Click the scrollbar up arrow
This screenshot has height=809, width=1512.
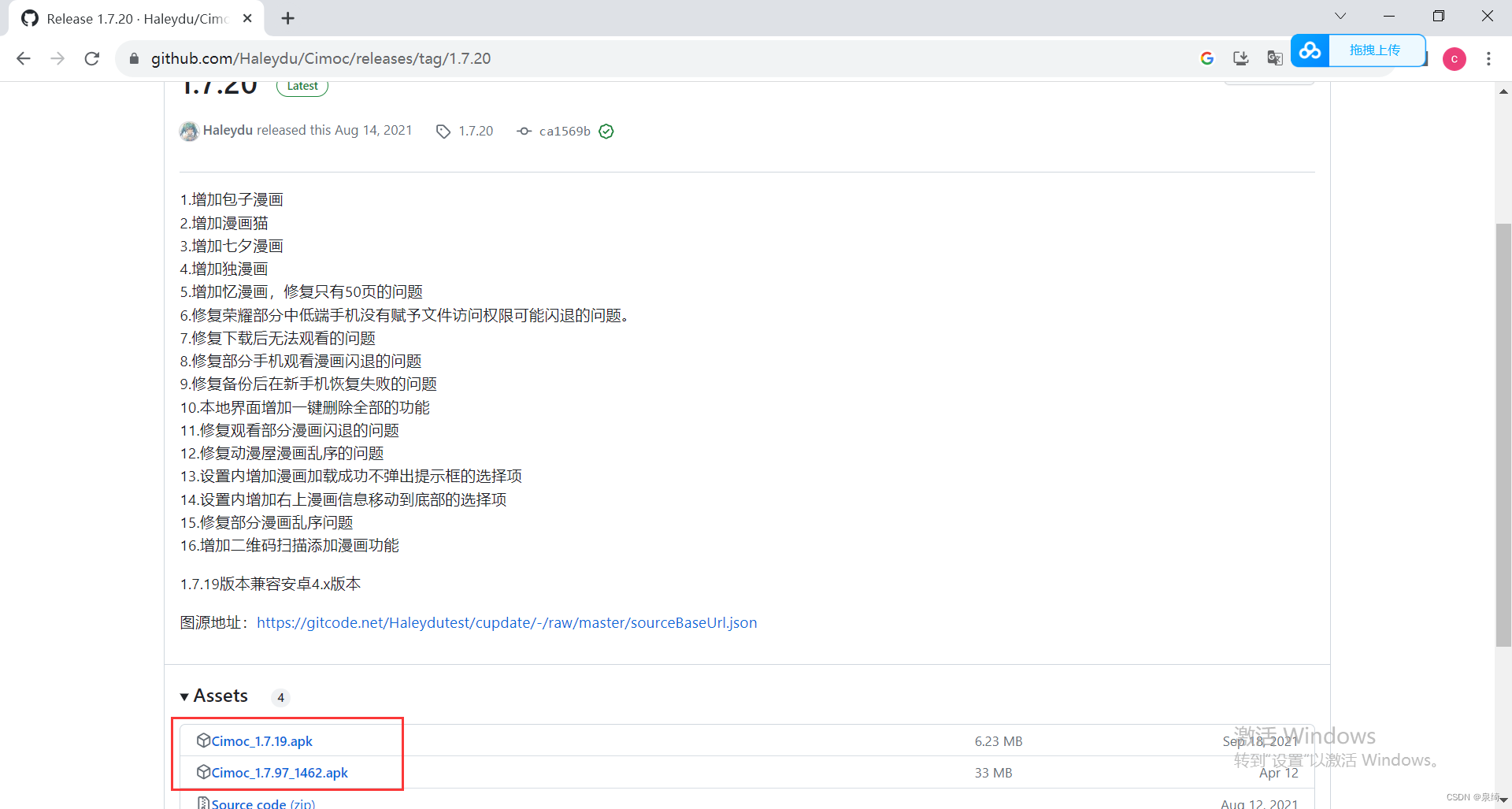coord(1503,91)
